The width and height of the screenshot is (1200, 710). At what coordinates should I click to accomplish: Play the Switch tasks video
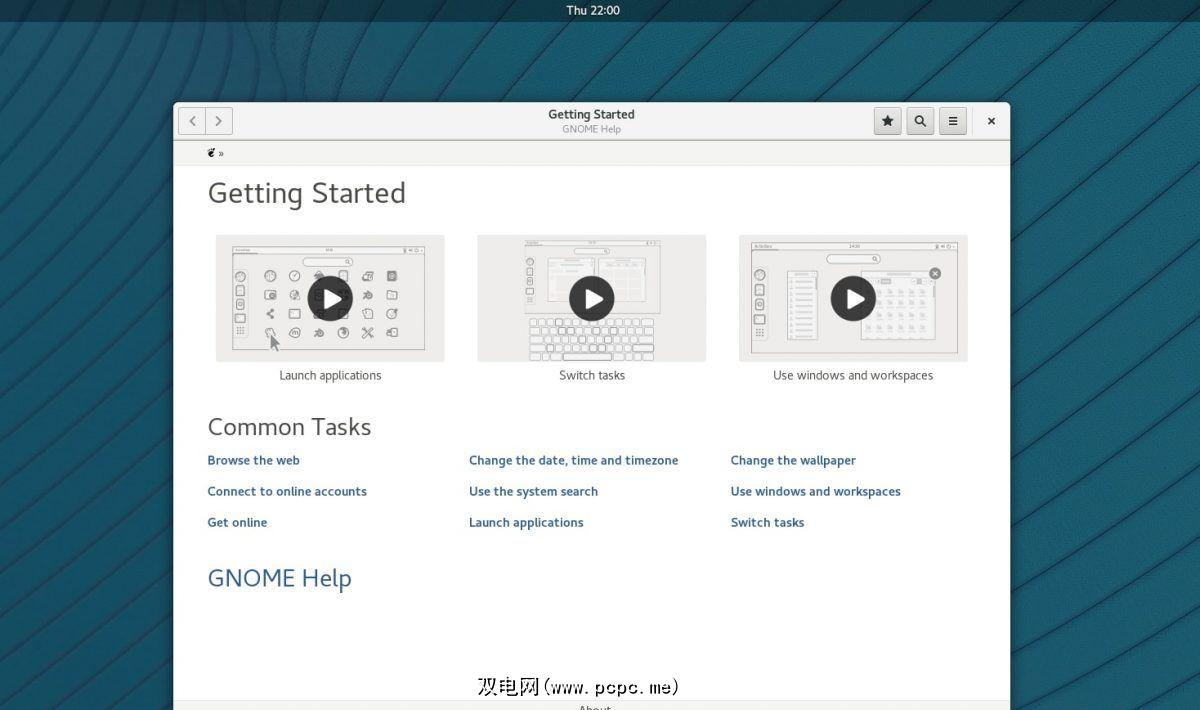click(592, 298)
